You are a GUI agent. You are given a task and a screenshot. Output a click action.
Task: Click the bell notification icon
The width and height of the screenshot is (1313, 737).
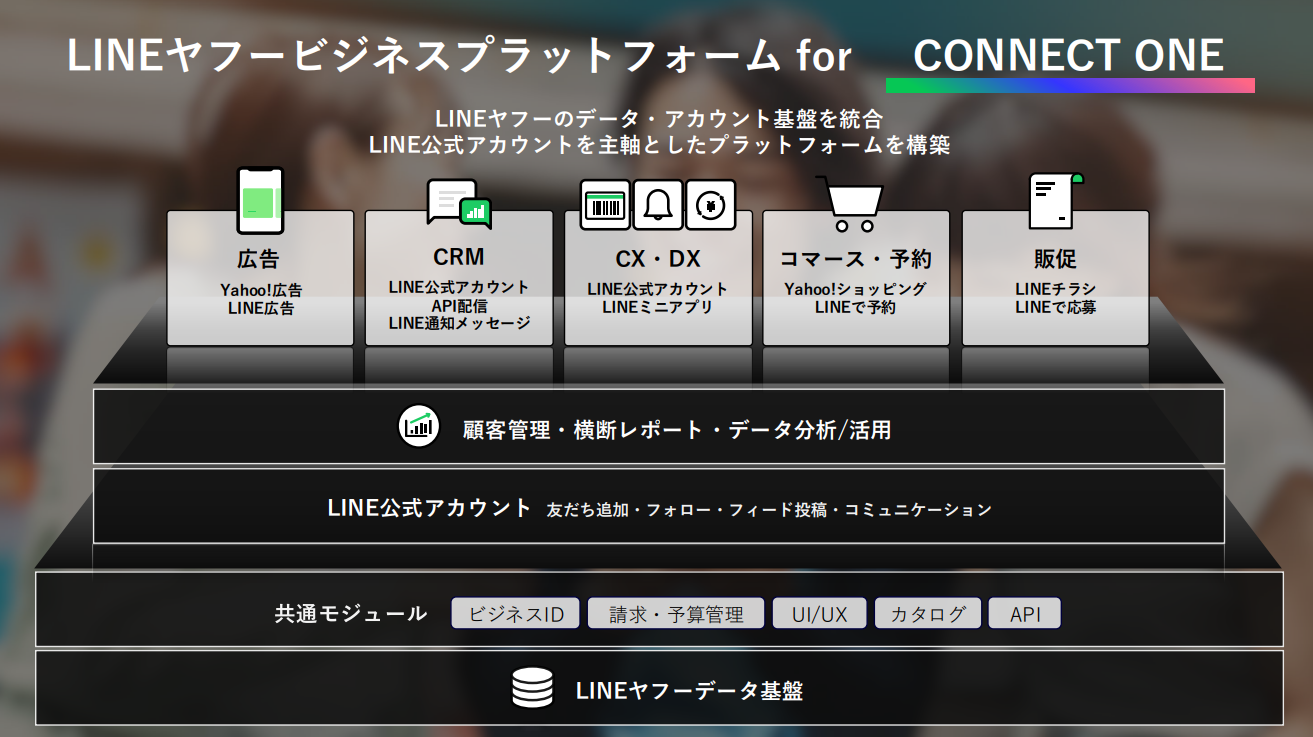(x=658, y=205)
